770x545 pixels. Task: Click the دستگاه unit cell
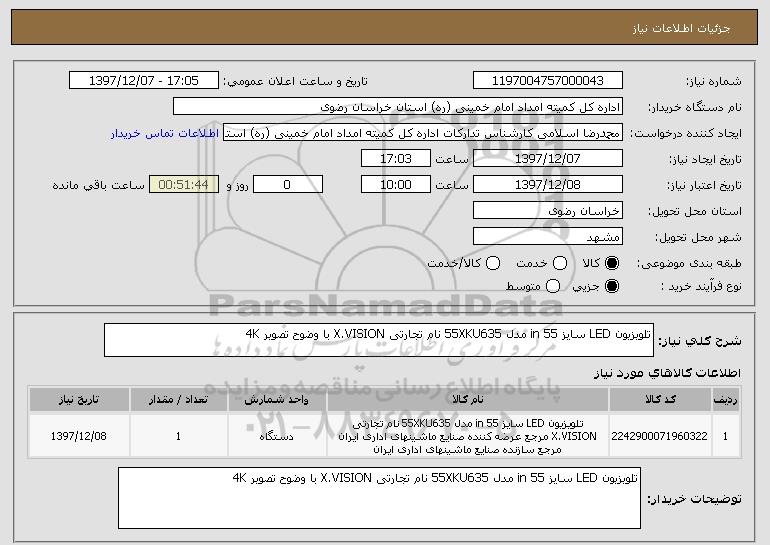pyautogui.click(x=277, y=436)
